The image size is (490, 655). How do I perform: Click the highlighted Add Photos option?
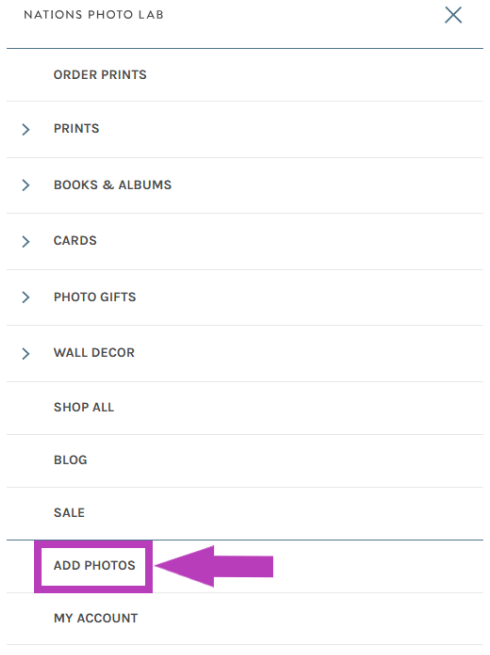(94, 565)
